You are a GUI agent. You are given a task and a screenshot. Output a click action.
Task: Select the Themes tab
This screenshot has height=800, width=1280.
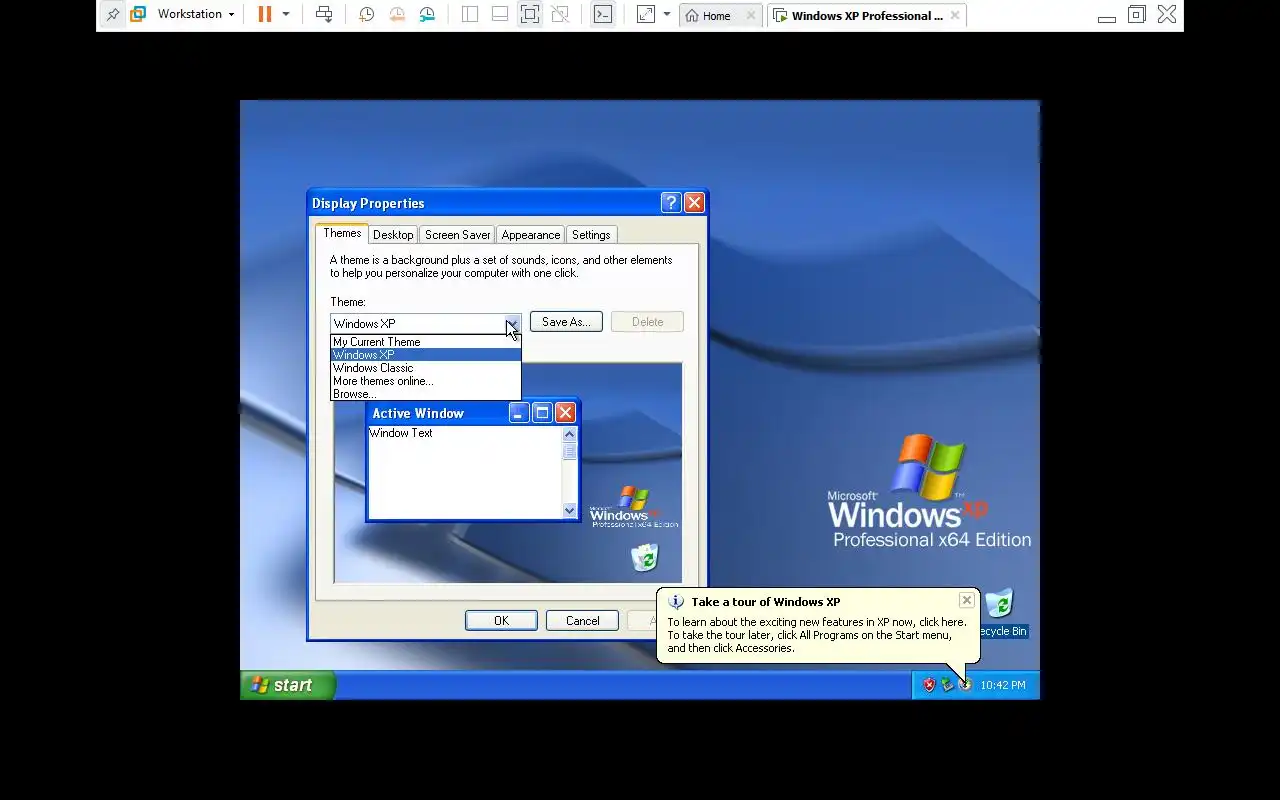pos(342,233)
